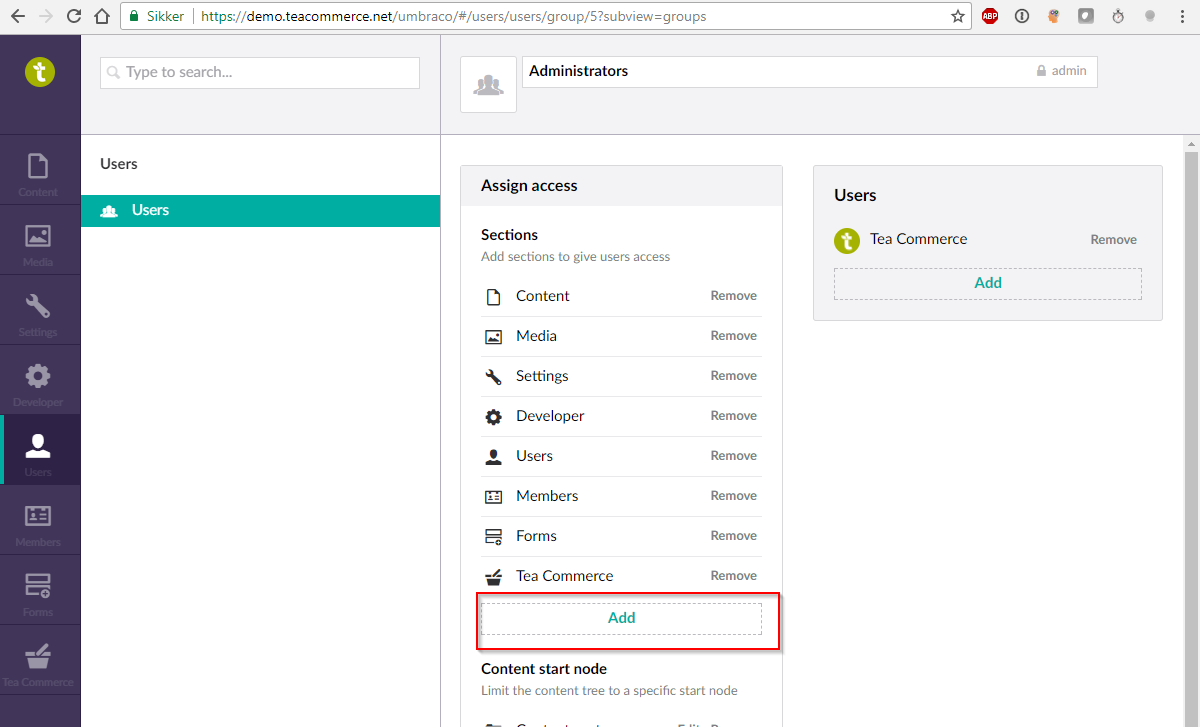Click the Administrators group icon box
The image size is (1200, 727).
tap(488, 84)
